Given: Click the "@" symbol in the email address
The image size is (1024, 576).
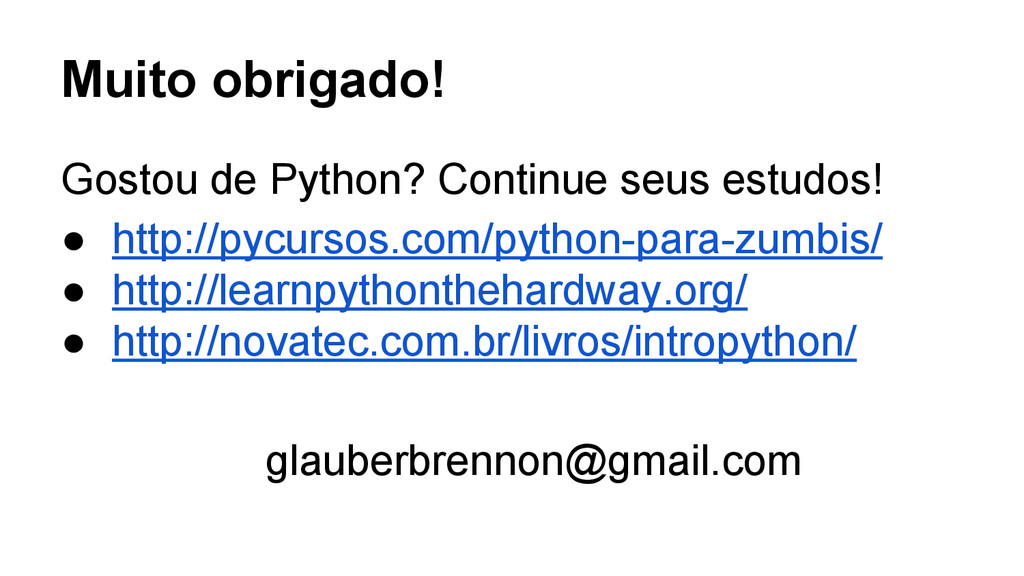Looking at the screenshot, I should tap(587, 463).
